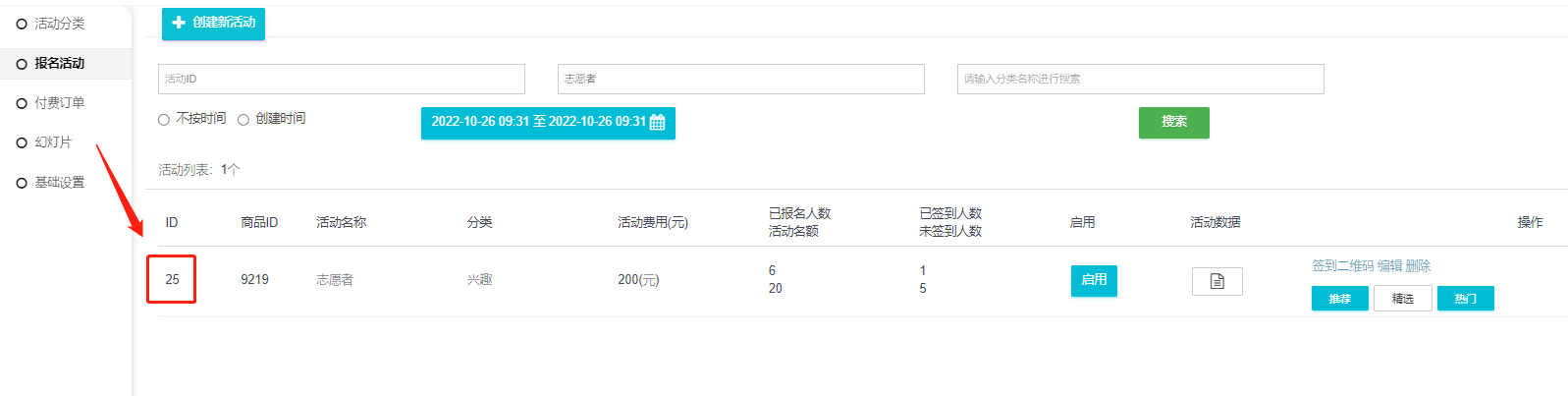Image resolution: width=1568 pixels, height=396 pixels.
Task: Open the calendar icon in date range
Action: [658, 122]
